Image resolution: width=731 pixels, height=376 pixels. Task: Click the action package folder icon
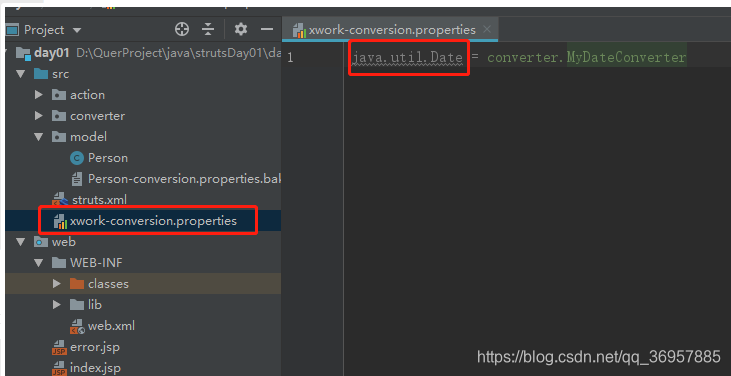click(x=59, y=95)
